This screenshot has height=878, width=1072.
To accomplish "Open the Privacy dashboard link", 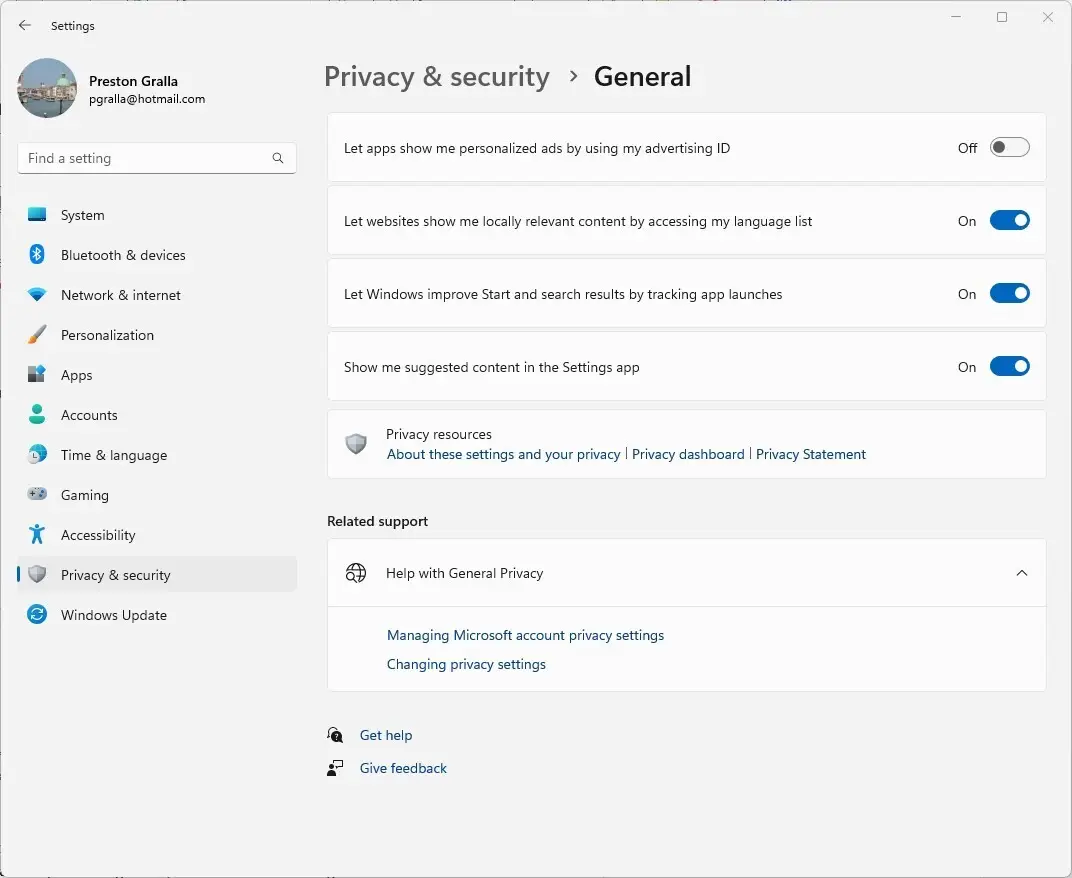I will point(688,454).
